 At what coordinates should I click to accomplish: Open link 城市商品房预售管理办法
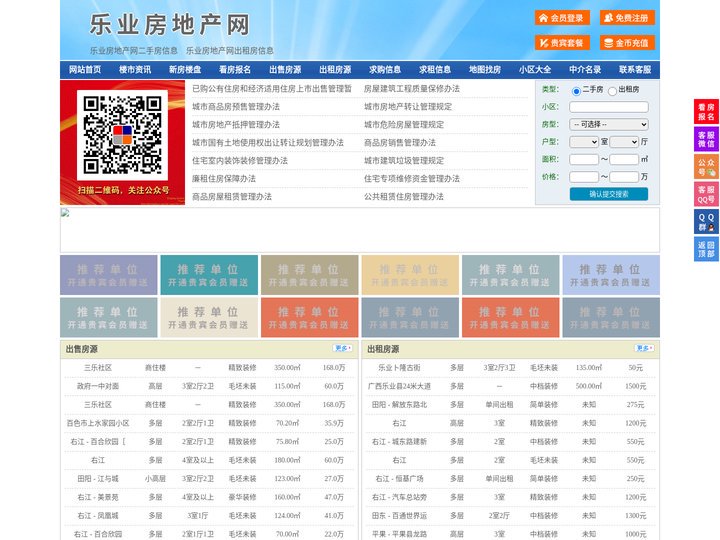point(236,107)
